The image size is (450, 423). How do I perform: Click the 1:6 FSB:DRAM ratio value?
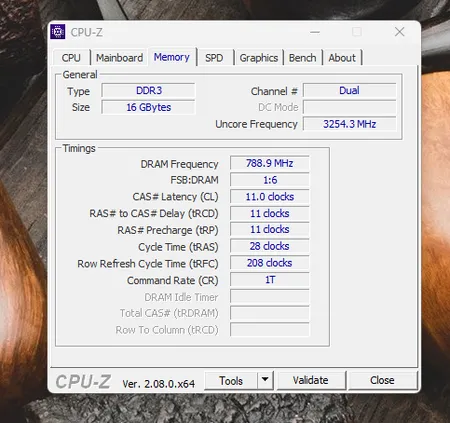pos(270,180)
